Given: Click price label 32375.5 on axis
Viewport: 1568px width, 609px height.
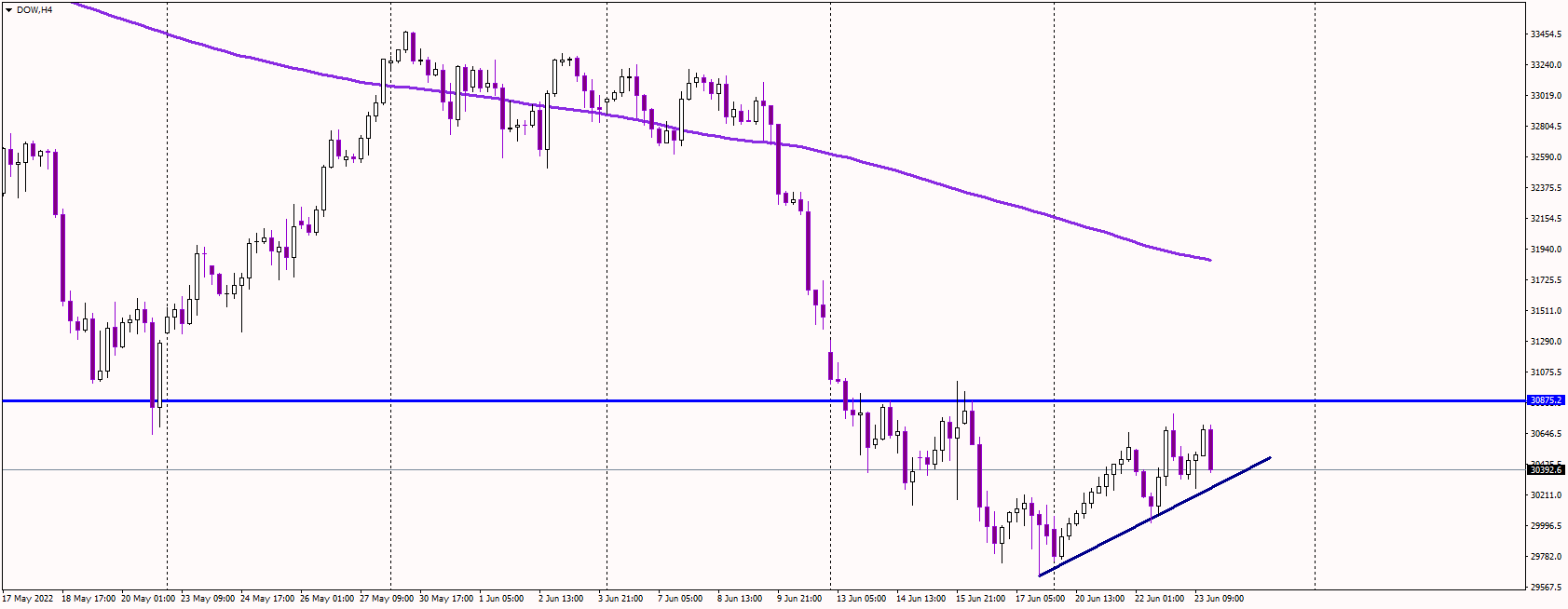Looking at the screenshot, I should 1546,187.
